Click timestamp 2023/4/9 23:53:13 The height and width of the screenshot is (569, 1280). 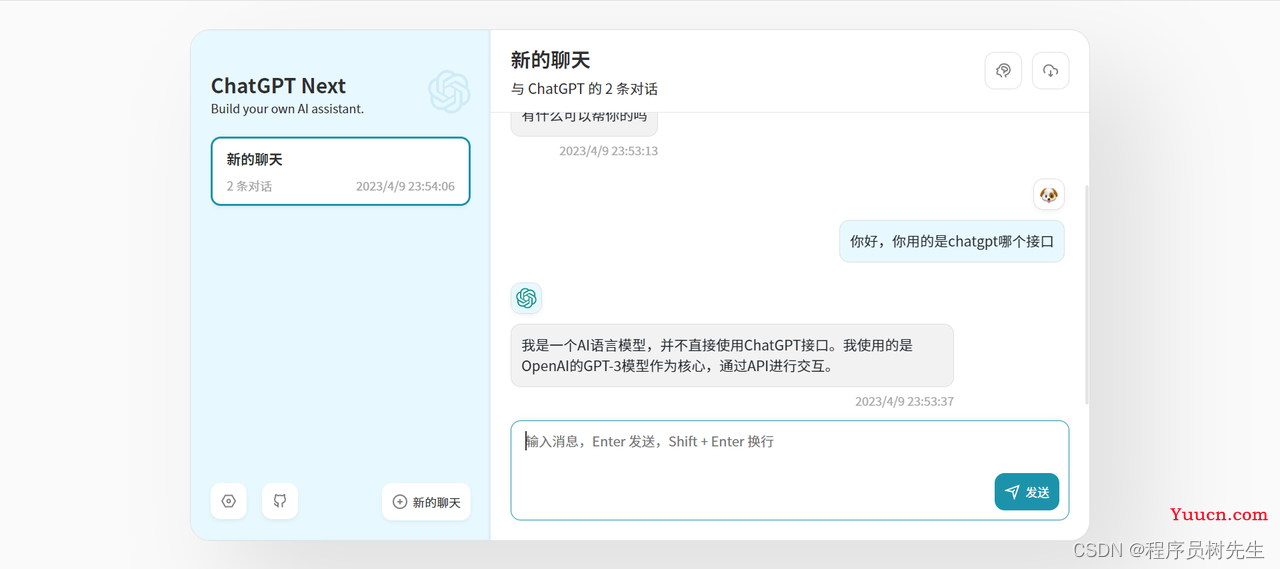[608, 151]
